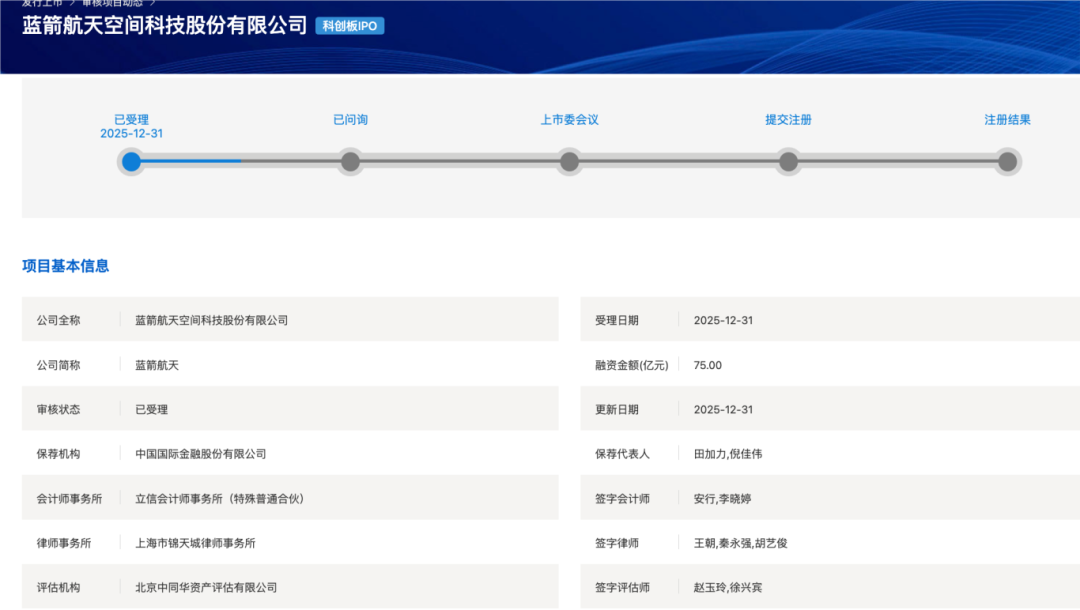Viewport: 1080px width, 610px height.
Task: Click the 项目基本信息 section heading
Action: [x=65, y=266]
